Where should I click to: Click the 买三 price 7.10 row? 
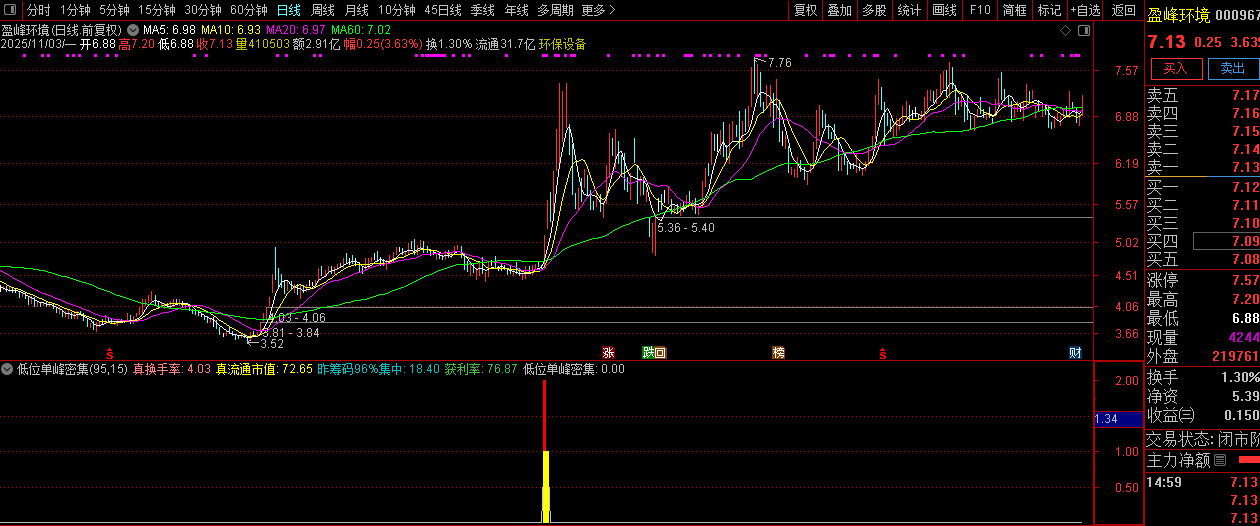pos(1202,223)
